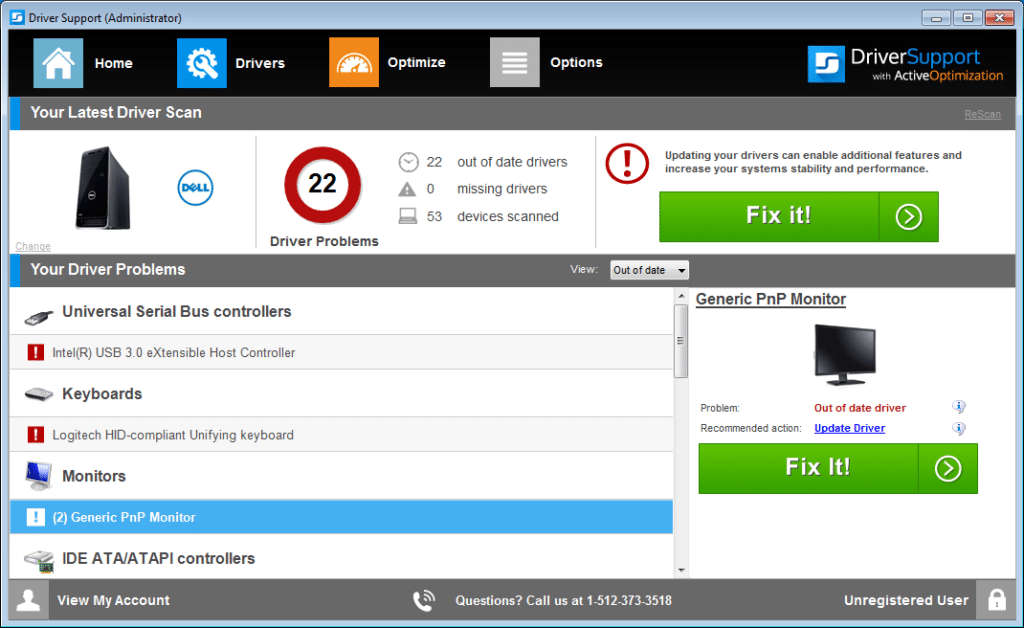Open the View filter dropdown
This screenshot has width=1024, height=628.
point(649,270)
